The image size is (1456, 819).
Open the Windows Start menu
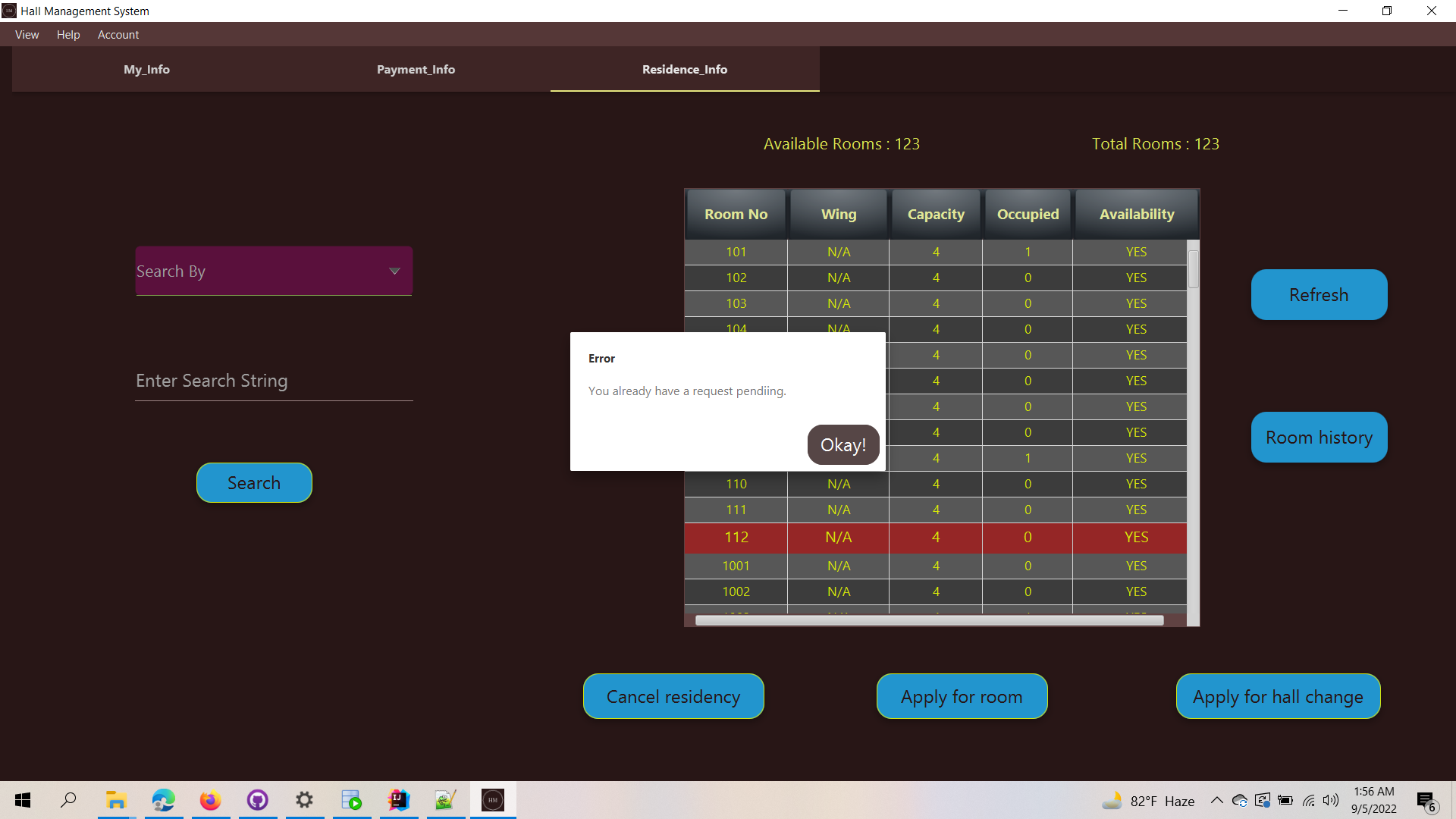click(22, 800)
